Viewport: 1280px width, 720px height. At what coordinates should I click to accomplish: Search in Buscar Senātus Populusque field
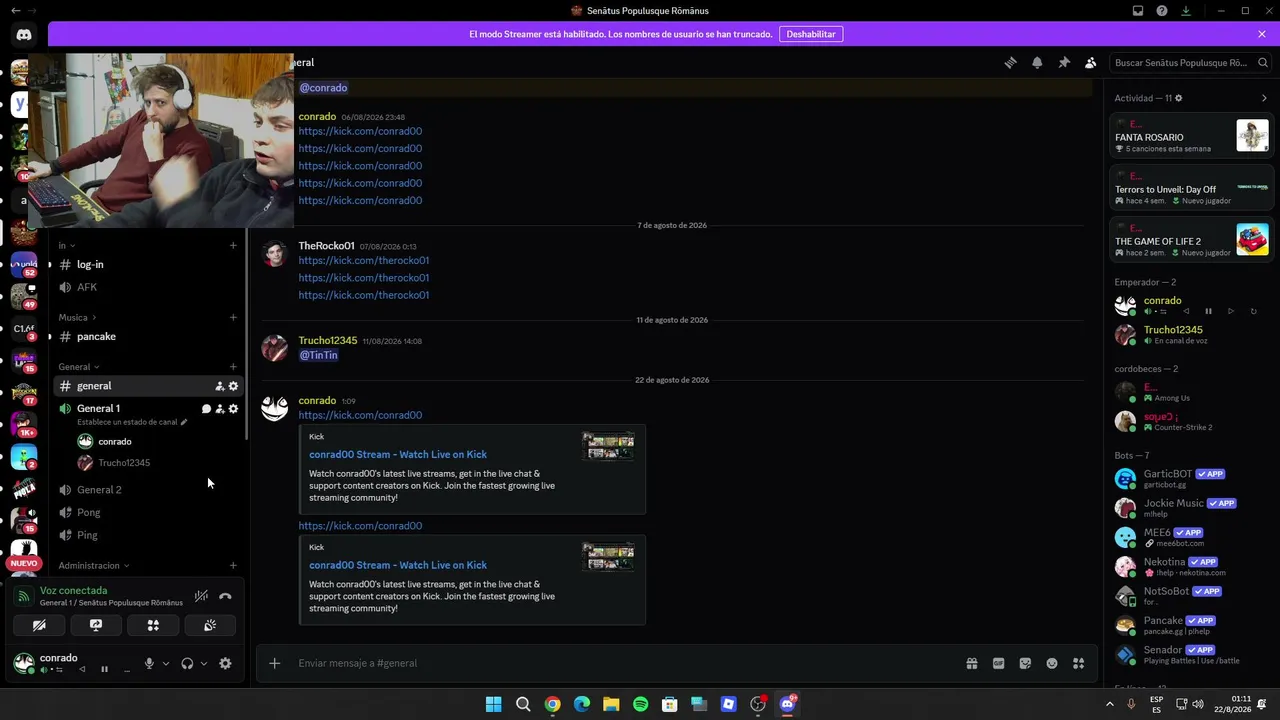[1190, 62]
